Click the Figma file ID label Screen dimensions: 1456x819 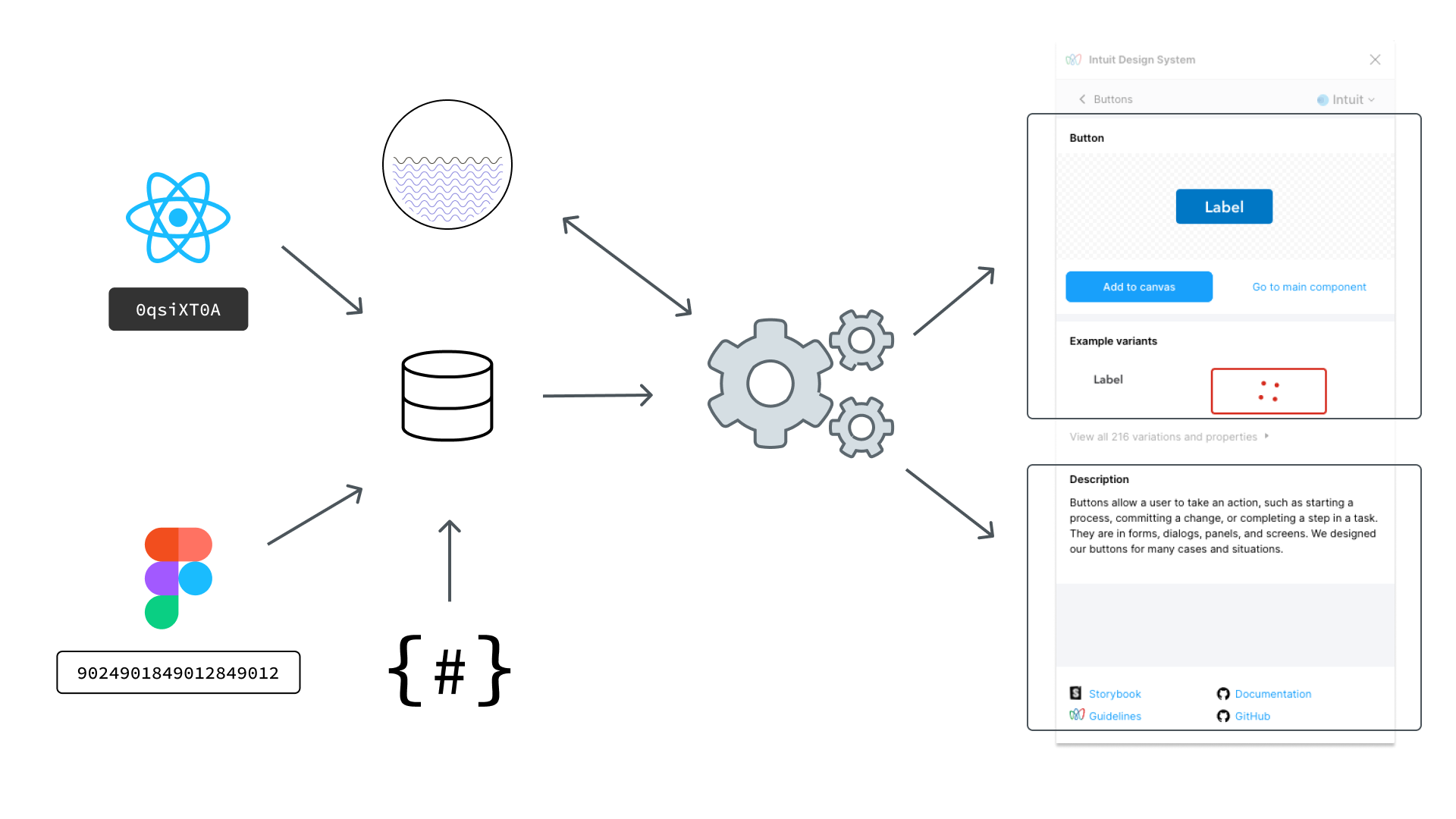click(x=178, y=672)
